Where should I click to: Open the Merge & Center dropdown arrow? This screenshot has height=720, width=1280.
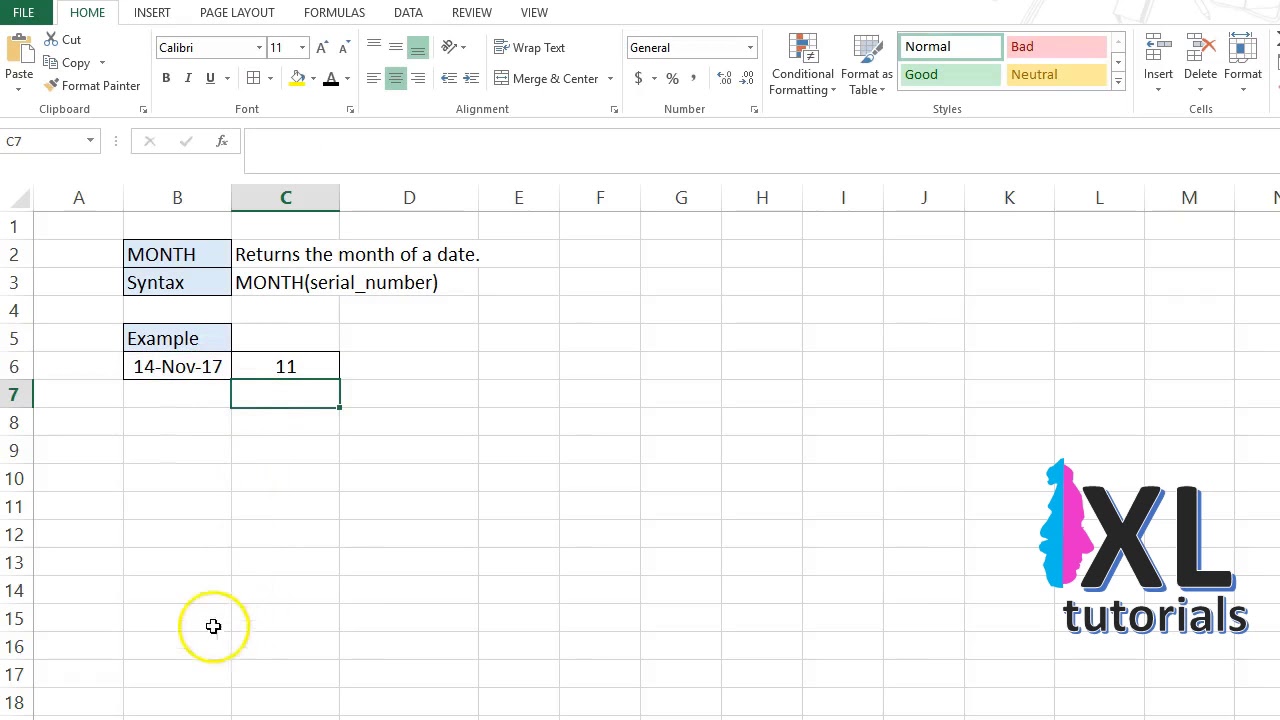[x=610, y=78]
